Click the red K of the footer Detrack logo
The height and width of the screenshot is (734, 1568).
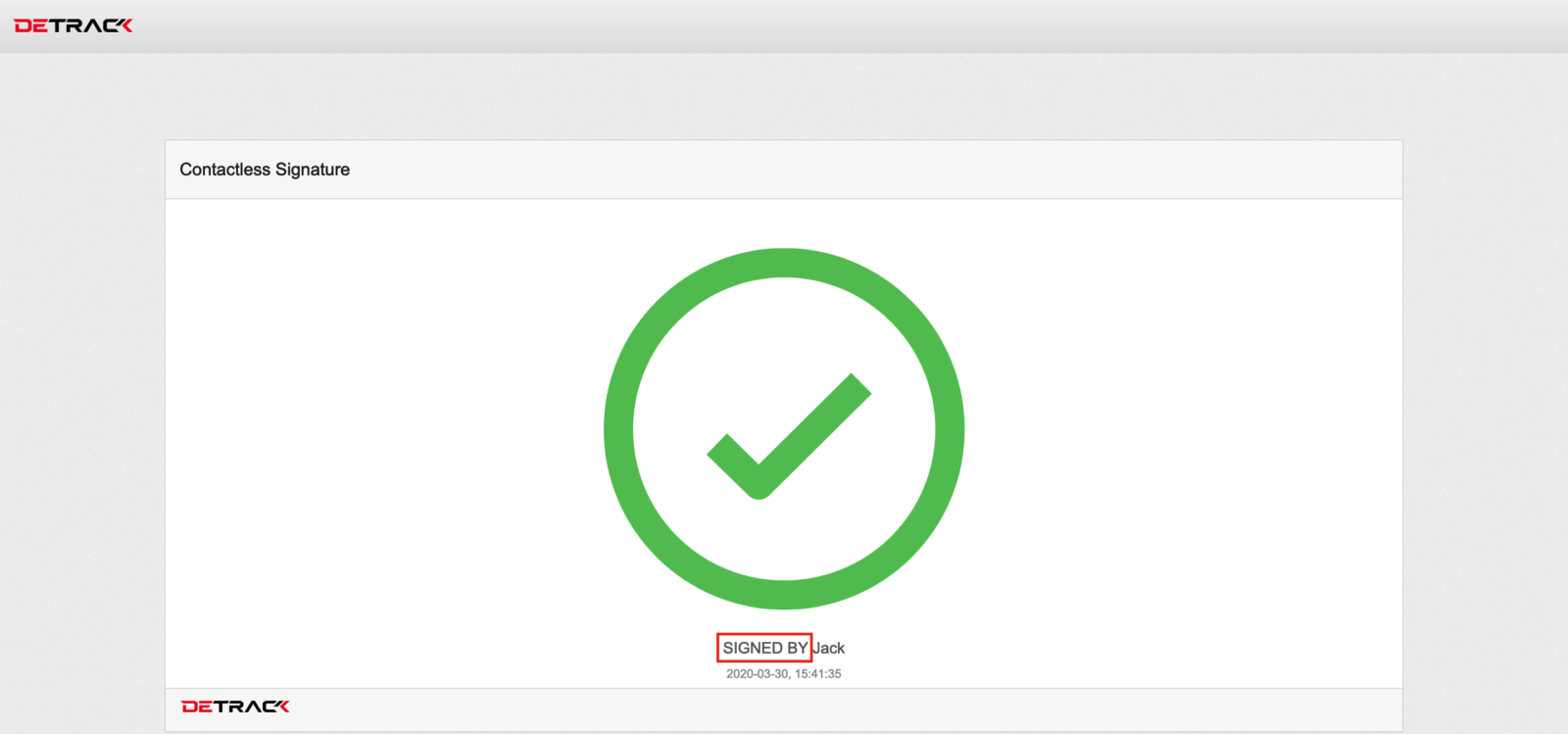click(281, 707)
